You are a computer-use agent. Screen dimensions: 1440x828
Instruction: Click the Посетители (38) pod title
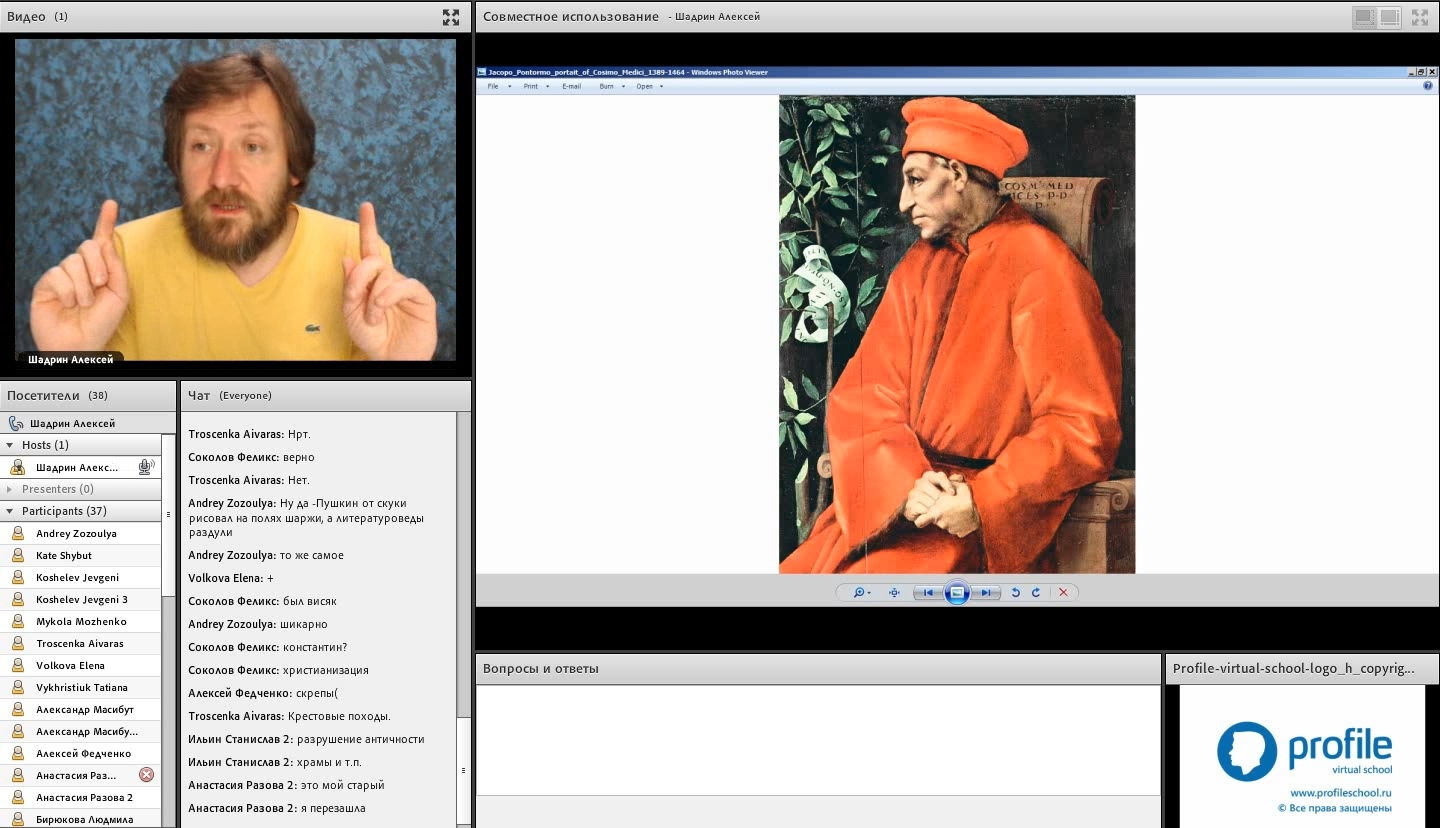point(57,395)
